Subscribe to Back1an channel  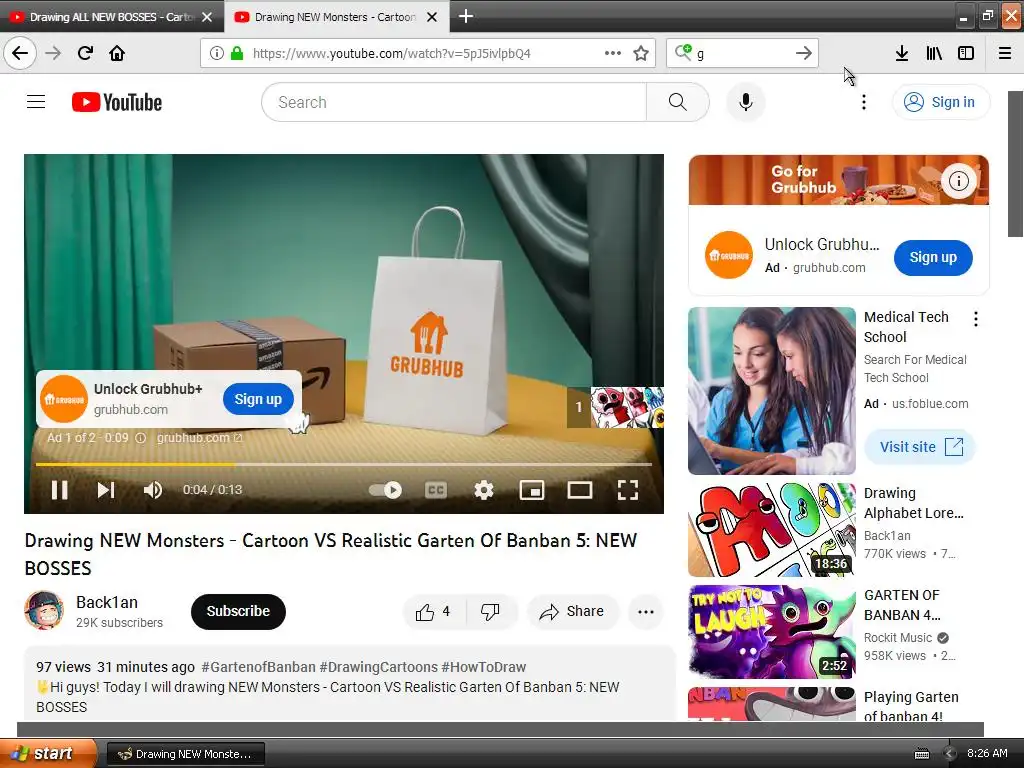(238, 611)
